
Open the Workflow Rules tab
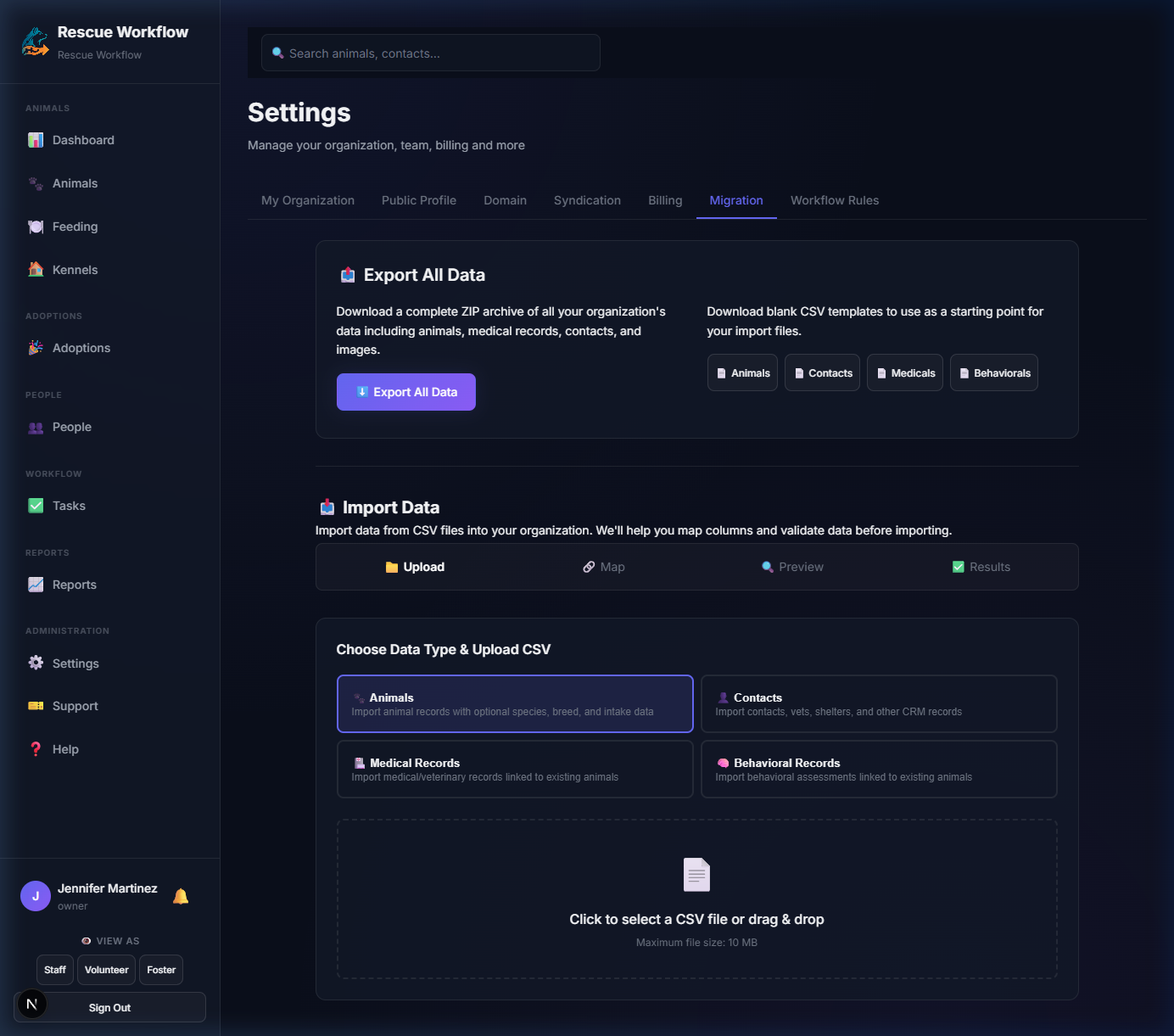[834, 200]
